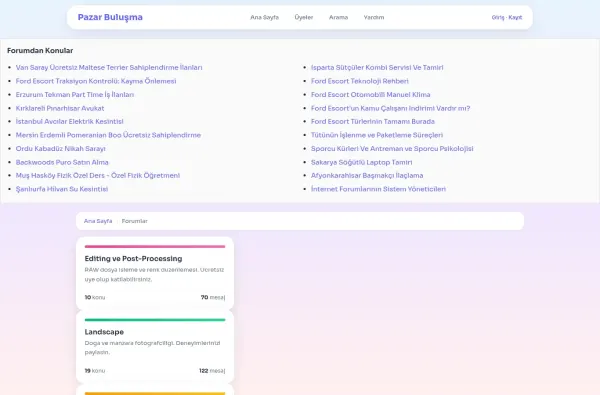The width and height of the screenshot is (600, 395).
Task: Open Erzurum Tekman Part Time İş İlanları
Action: (75, 95)
